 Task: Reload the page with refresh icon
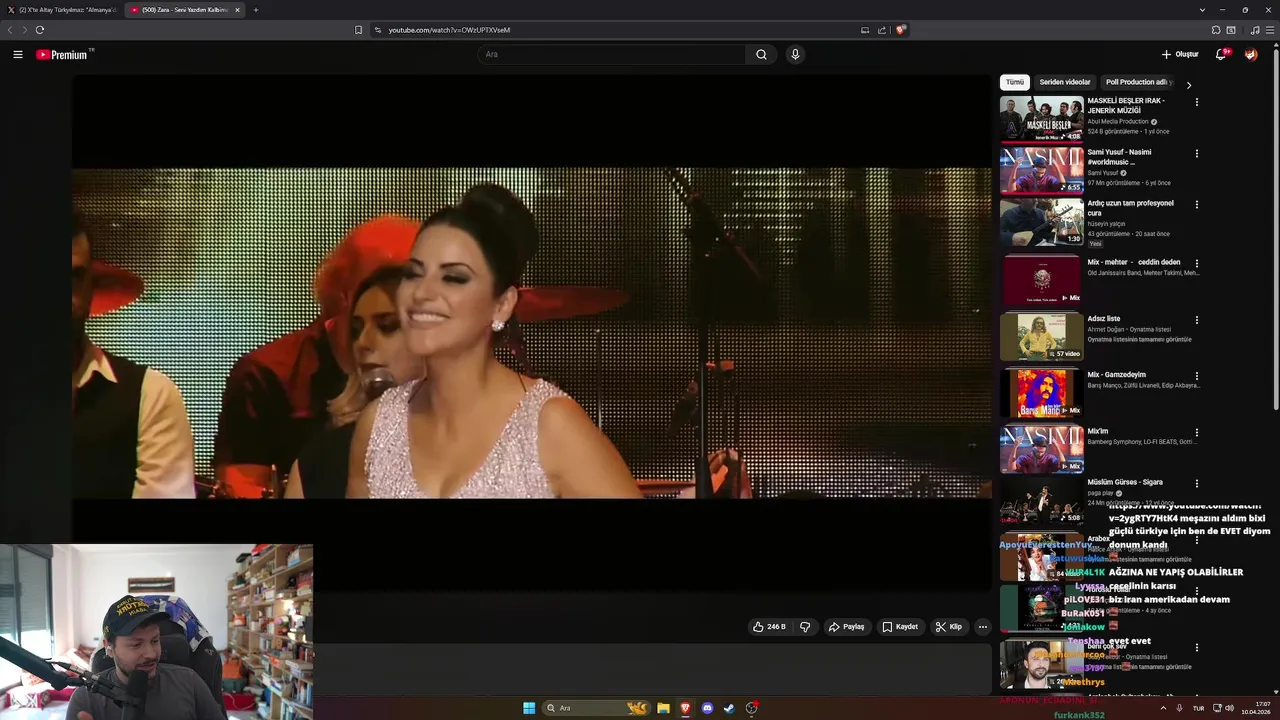click(40, 30)
